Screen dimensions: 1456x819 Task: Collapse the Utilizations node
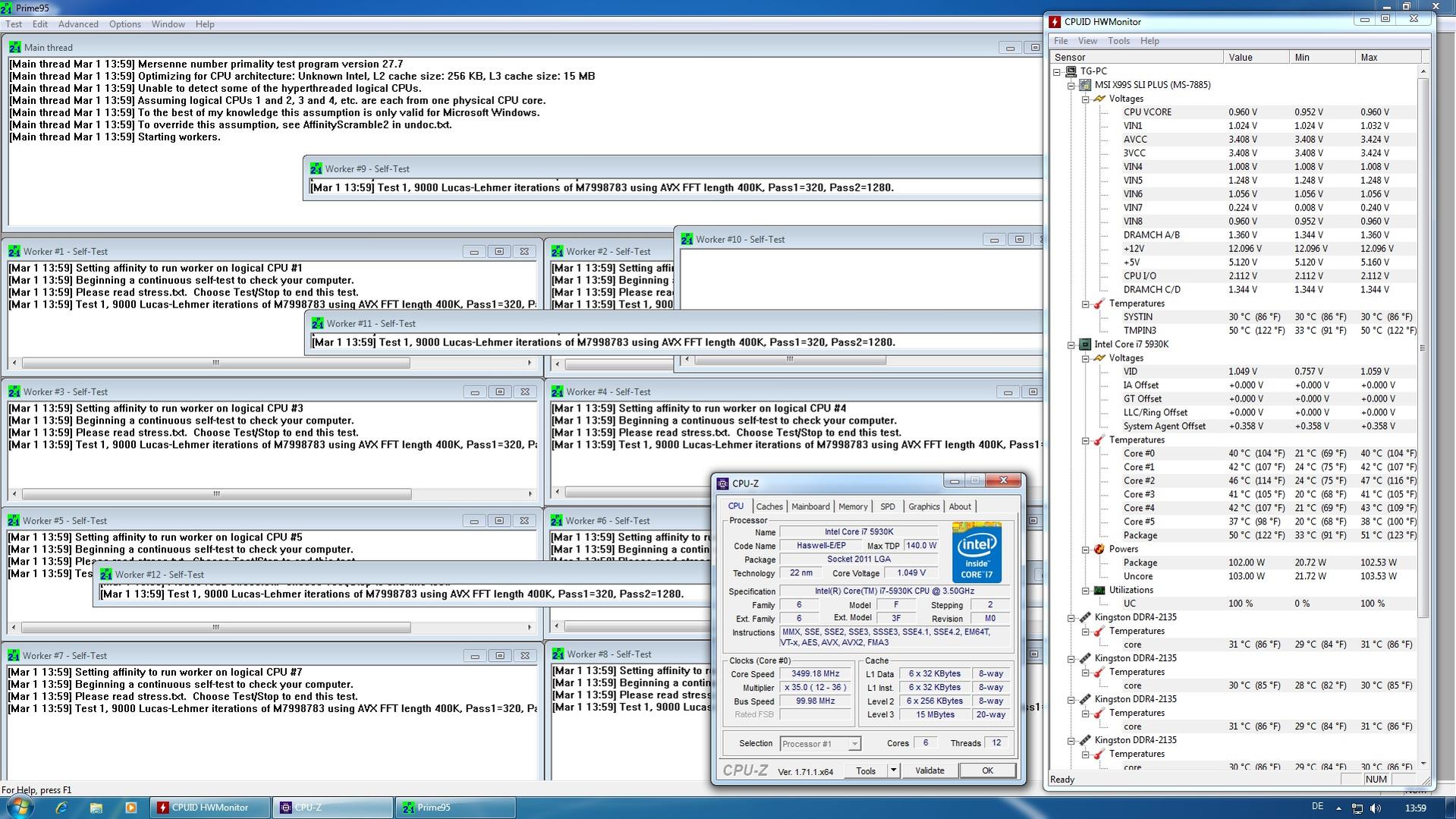coord(1086,591)
